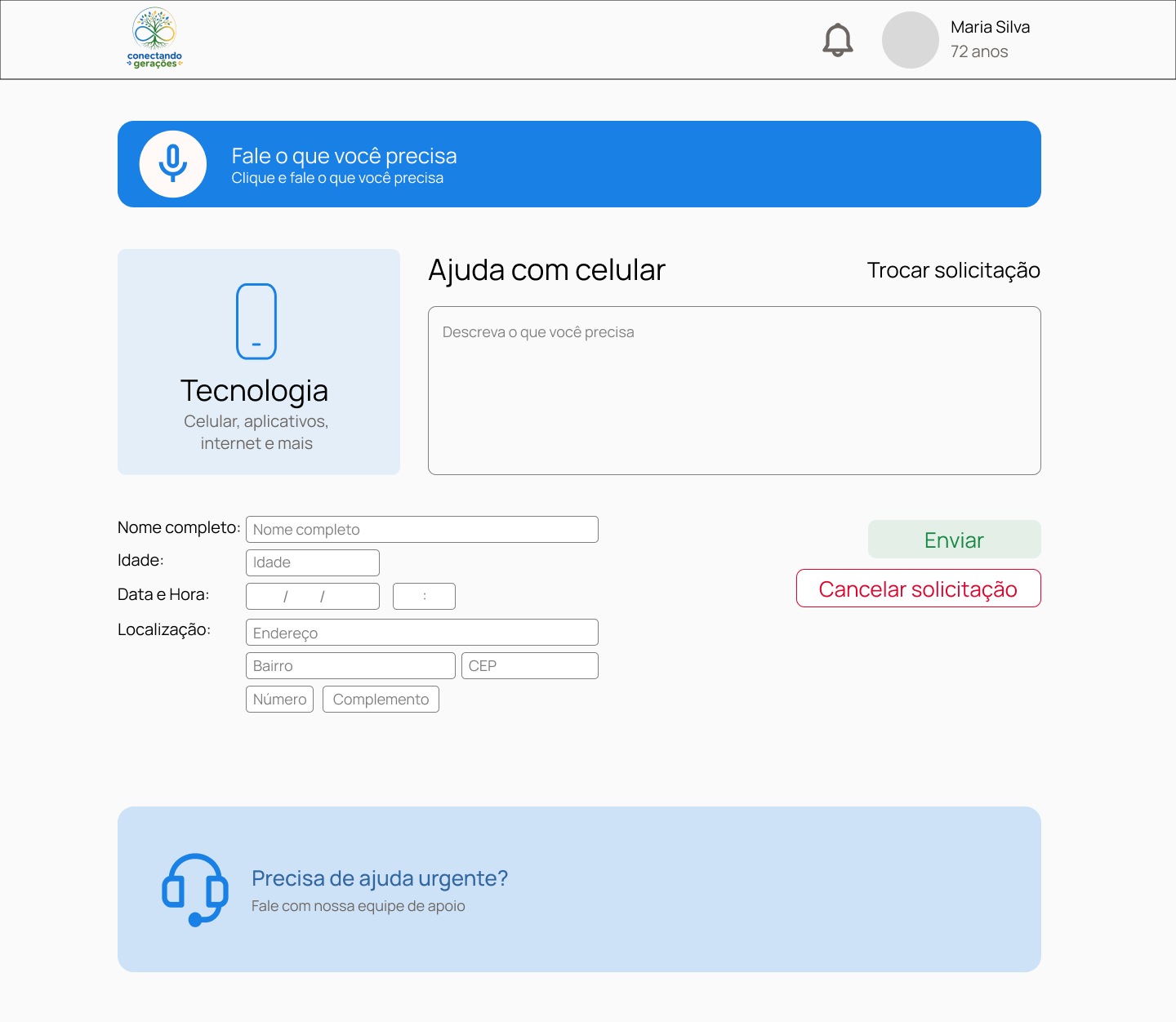The height and width of the screenshot is (1022, 1176).
Task: Focus the Idade input field
Action: pyautogui.click(x=313, y=562)
